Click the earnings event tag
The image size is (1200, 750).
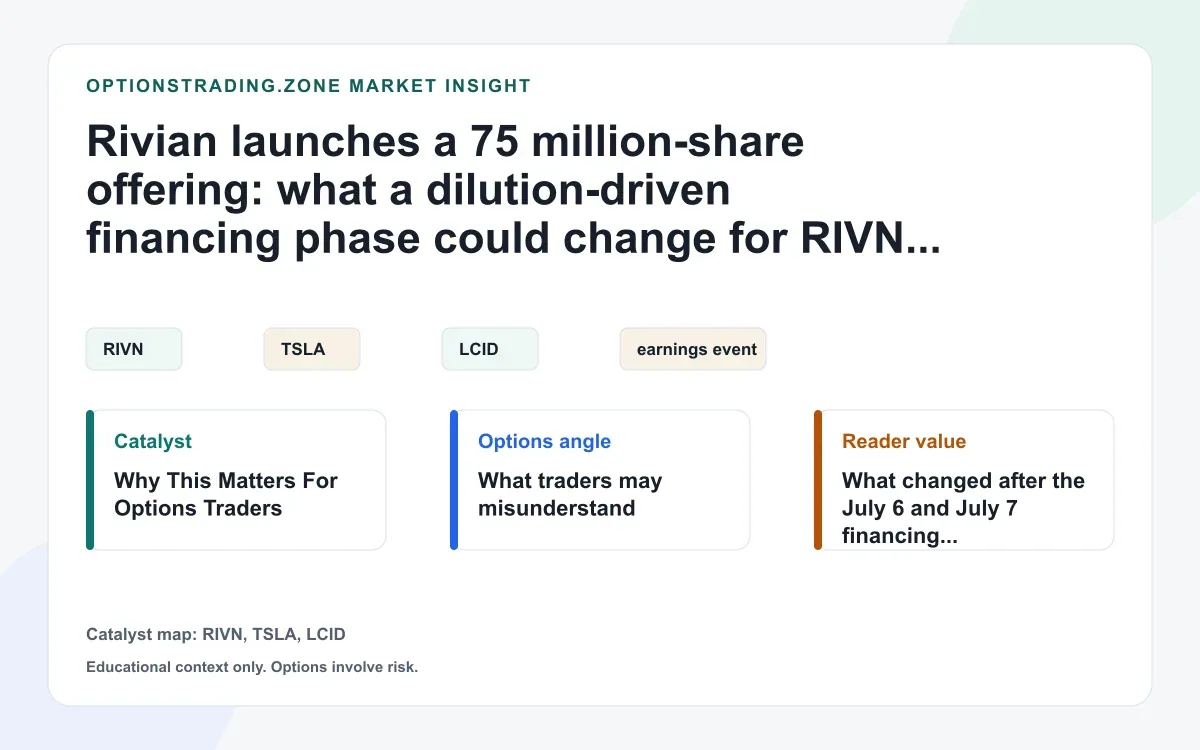[x=693, y=349]
